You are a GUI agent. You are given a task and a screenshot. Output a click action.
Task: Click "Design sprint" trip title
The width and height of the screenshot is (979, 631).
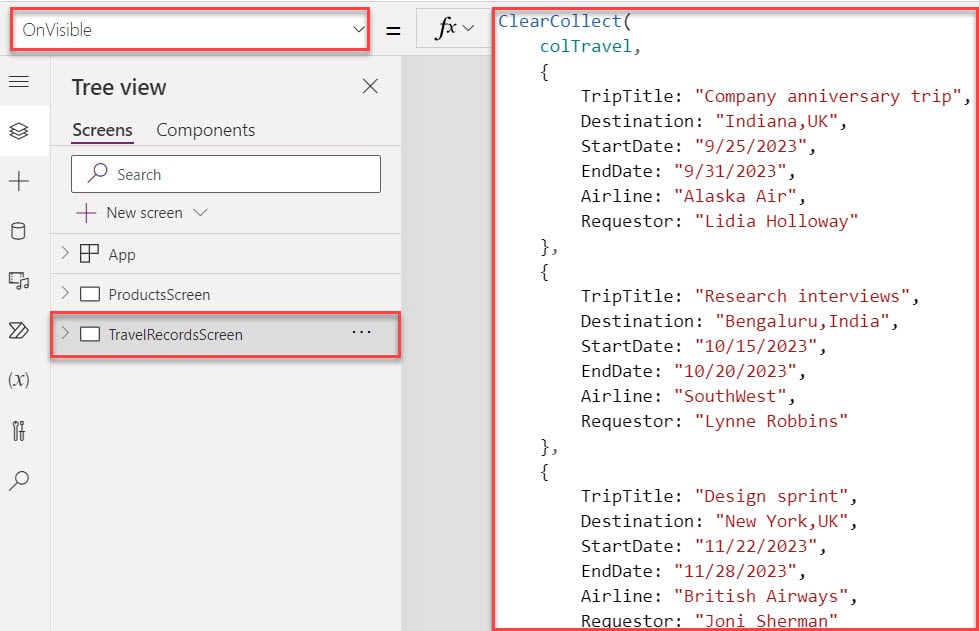pyautogui.click(x=772, y=496)
